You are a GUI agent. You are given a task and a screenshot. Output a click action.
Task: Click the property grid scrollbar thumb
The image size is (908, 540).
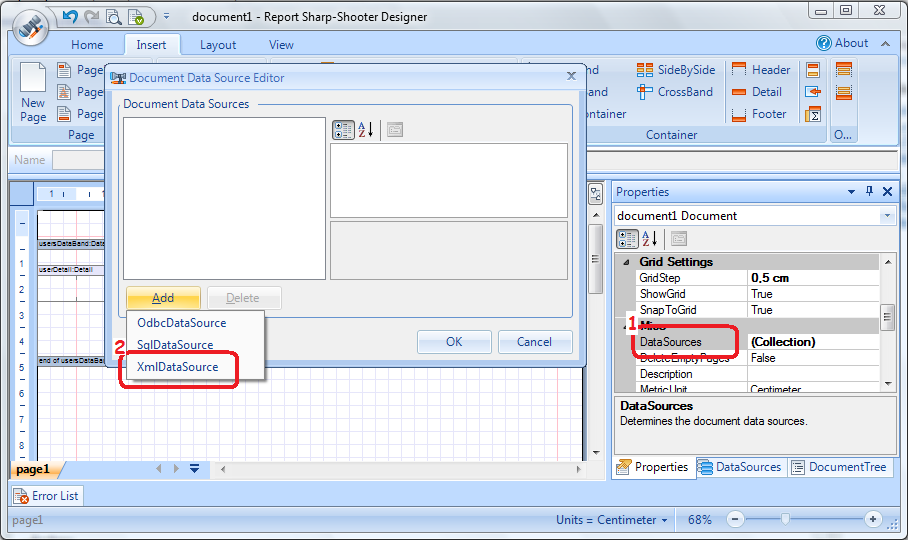pyautogui.click(x=887, y=317)
